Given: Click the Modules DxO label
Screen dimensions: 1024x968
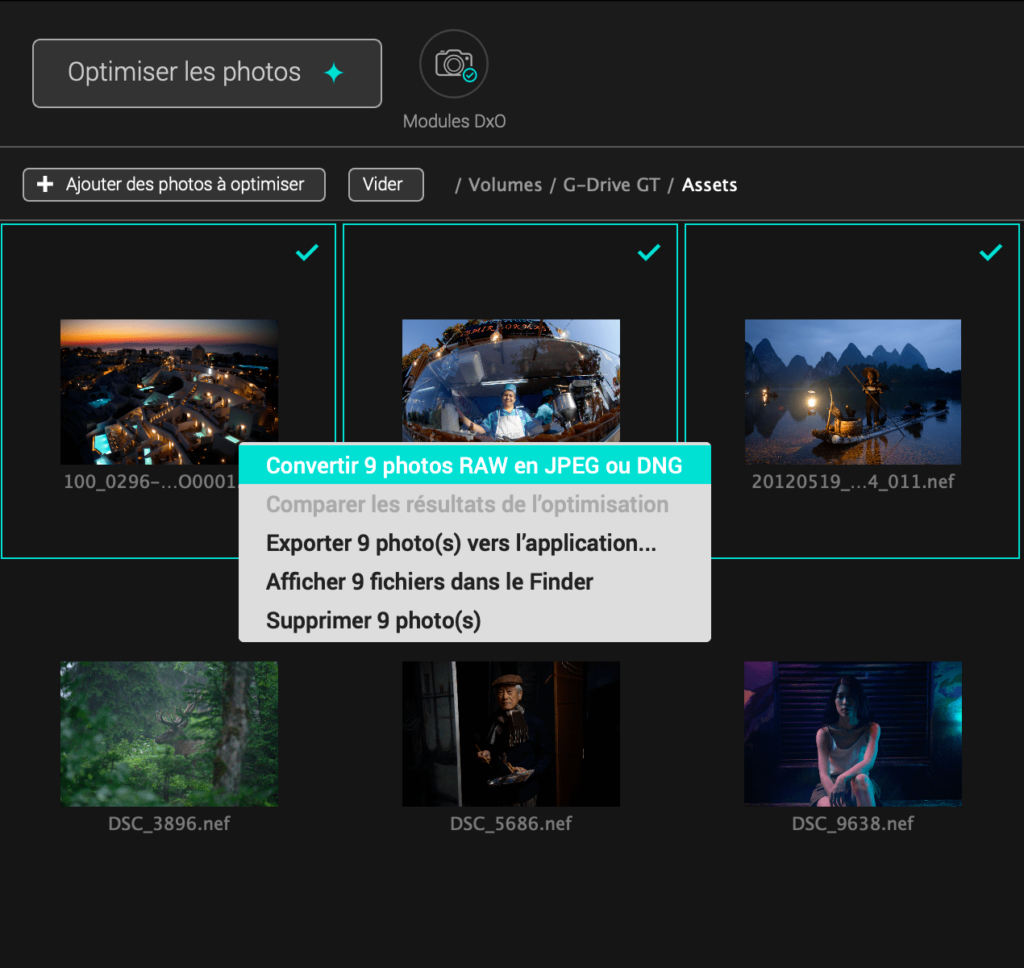Looking at the screenshot, I should [x=455, y=121].
